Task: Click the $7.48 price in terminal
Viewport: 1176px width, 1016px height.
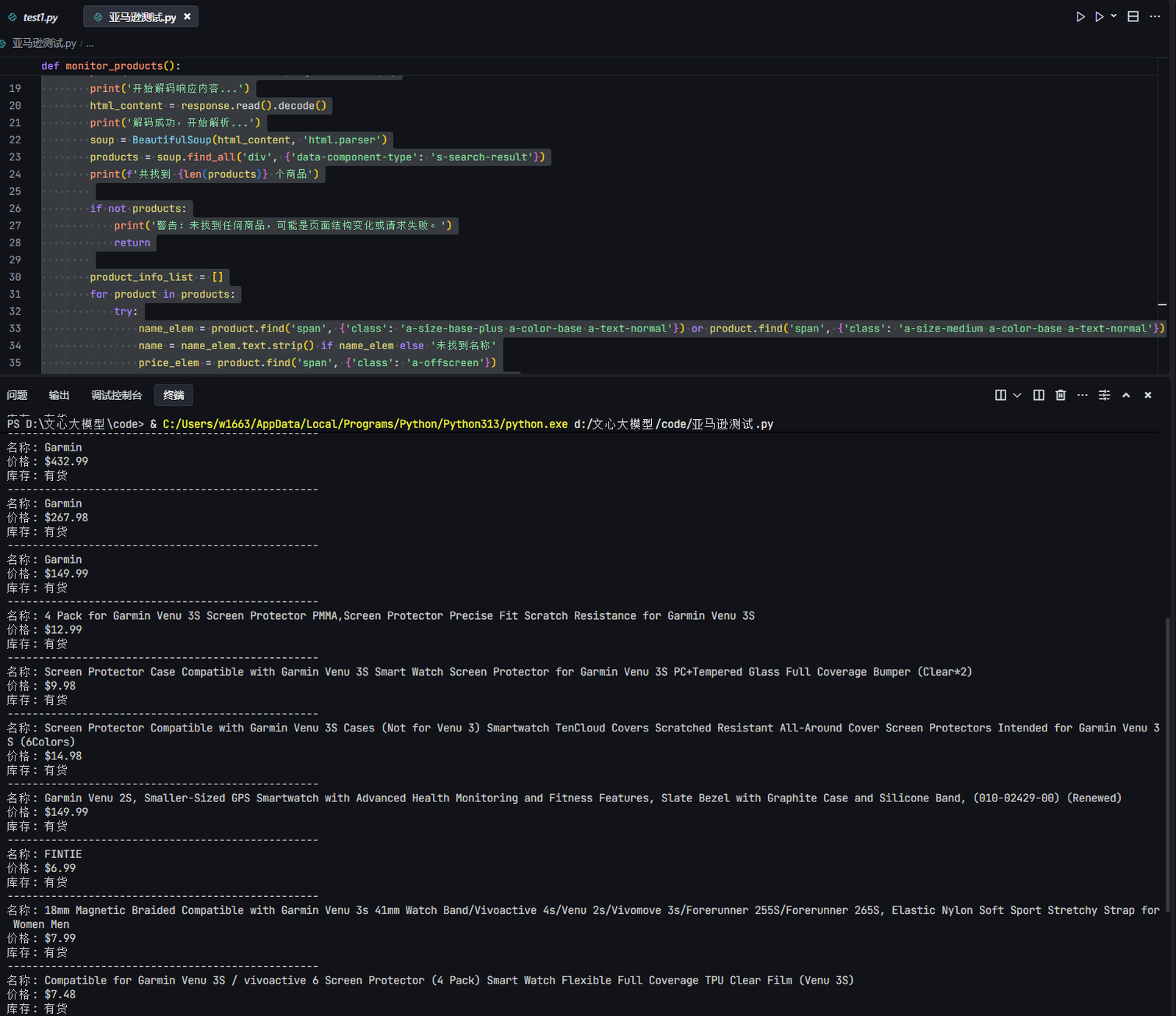Action: (x=60, y=995)
